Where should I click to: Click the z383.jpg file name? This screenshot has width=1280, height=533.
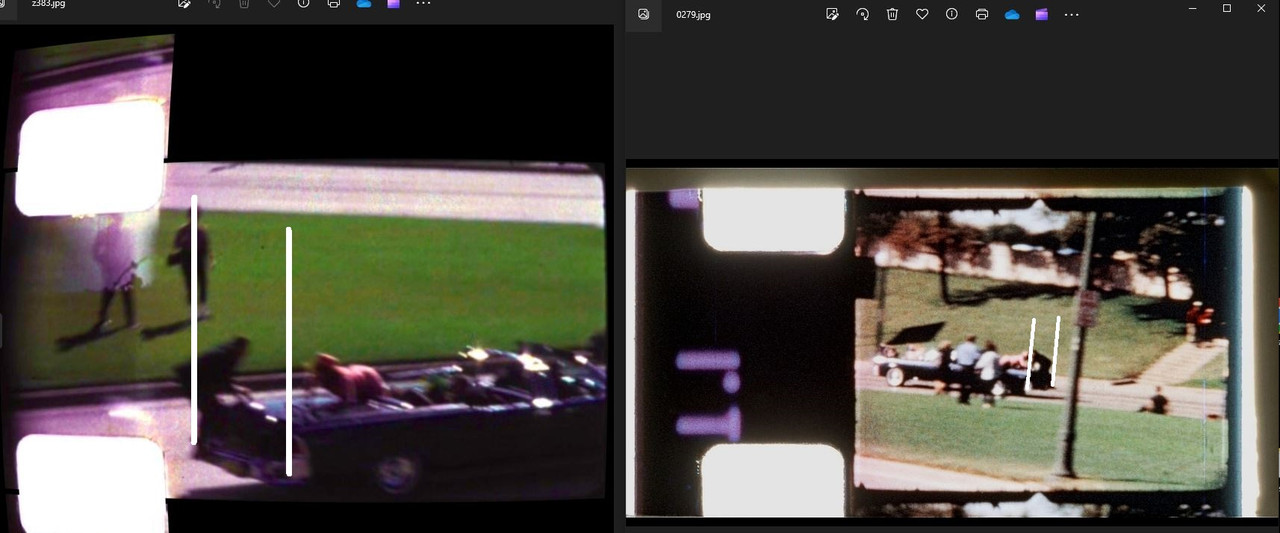[x=49, y=4]
